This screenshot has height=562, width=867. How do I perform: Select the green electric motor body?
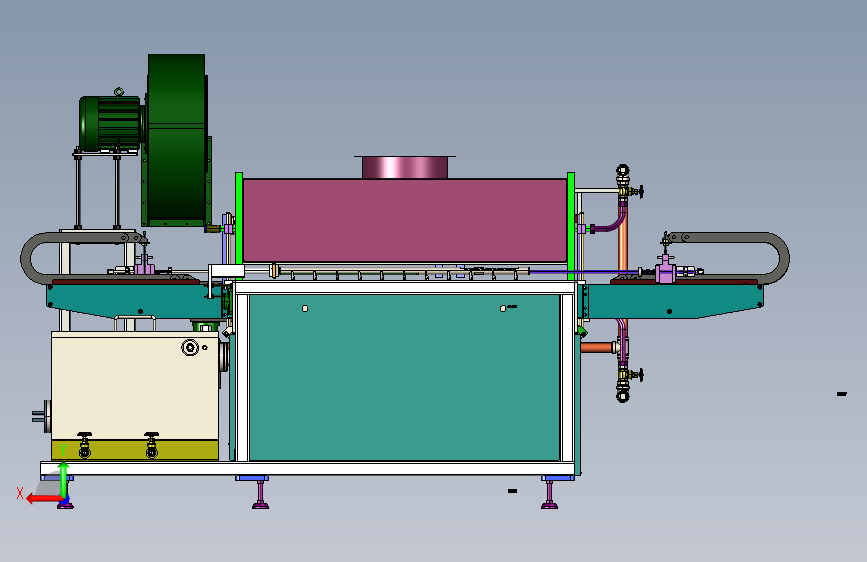coord(110,123)
